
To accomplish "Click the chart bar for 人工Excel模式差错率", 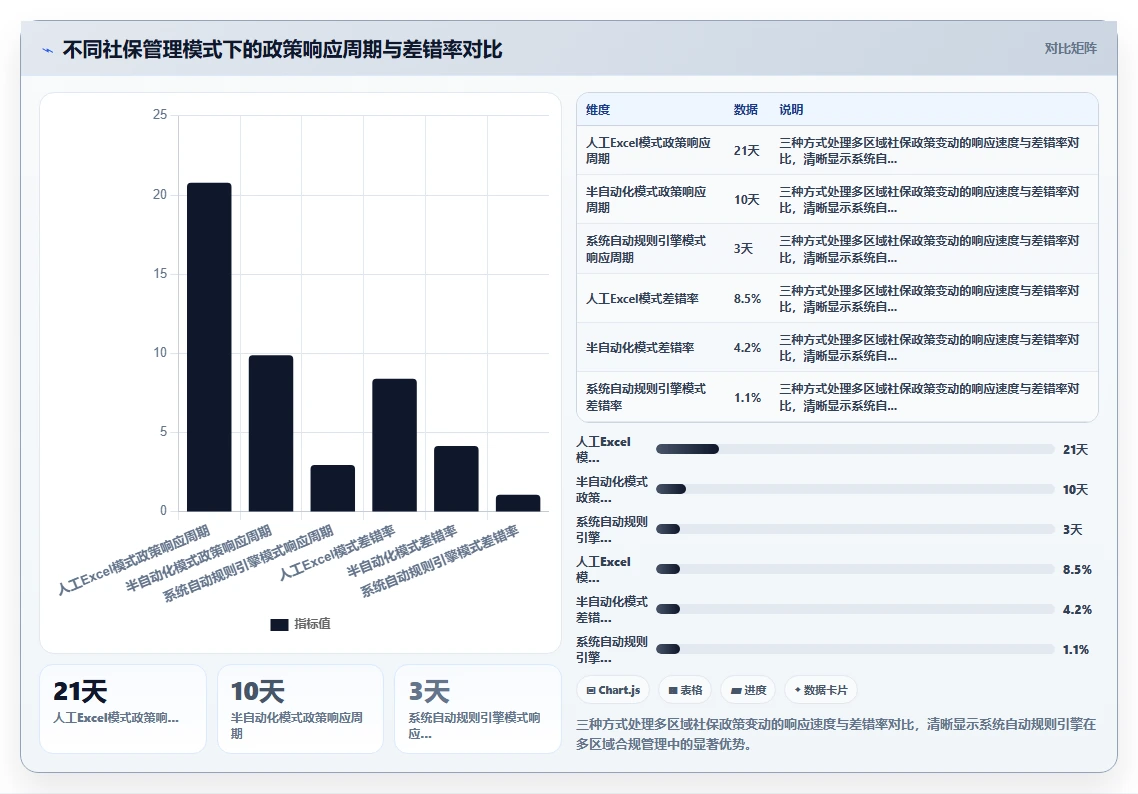I will coord(394,445).
